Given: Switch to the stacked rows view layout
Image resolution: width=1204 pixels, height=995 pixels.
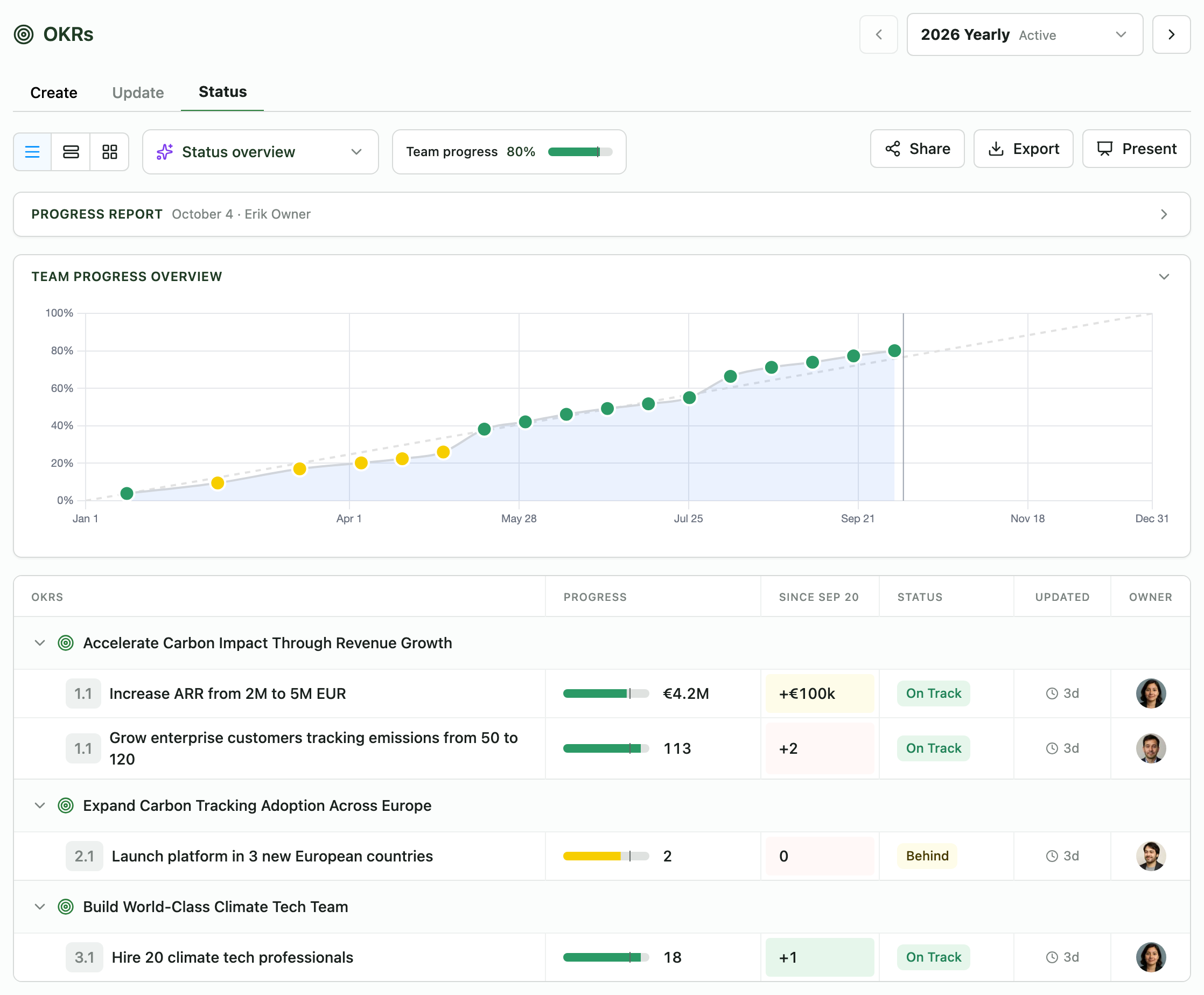Looking at the screenshot, I should pos(71,152).
